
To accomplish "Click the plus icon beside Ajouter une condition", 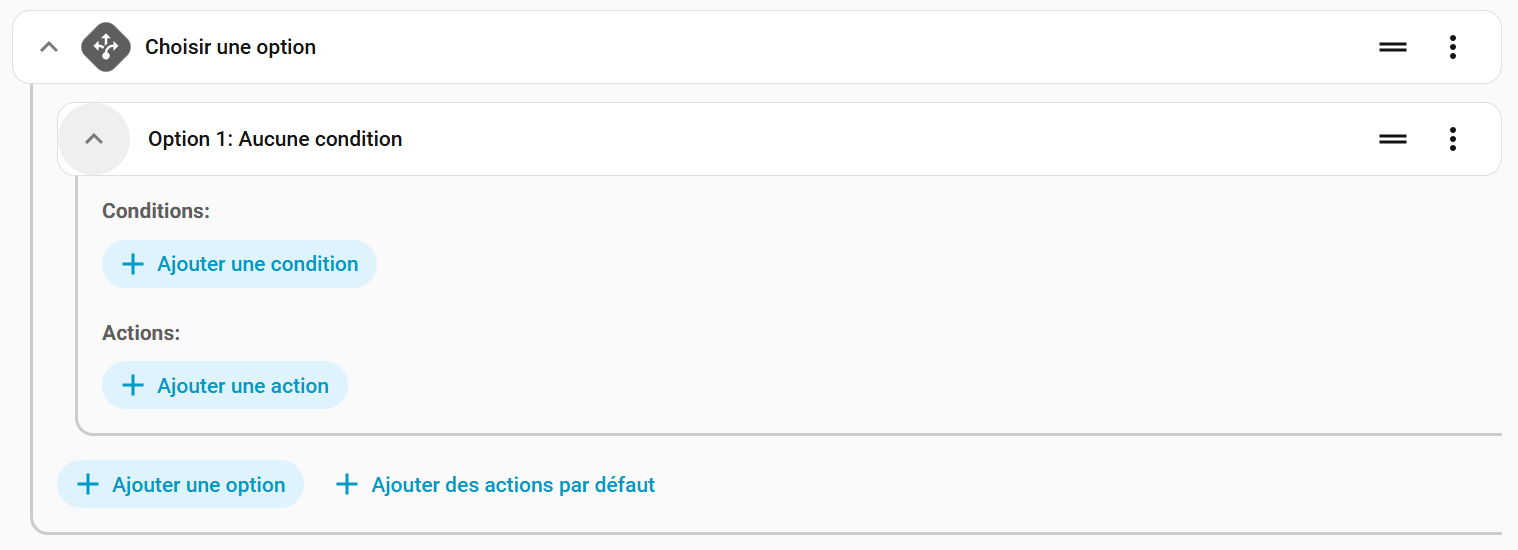I will [132, 264].
